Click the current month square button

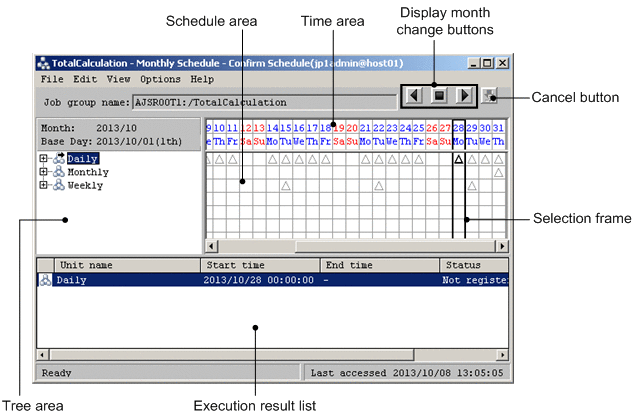click(437, 97)
